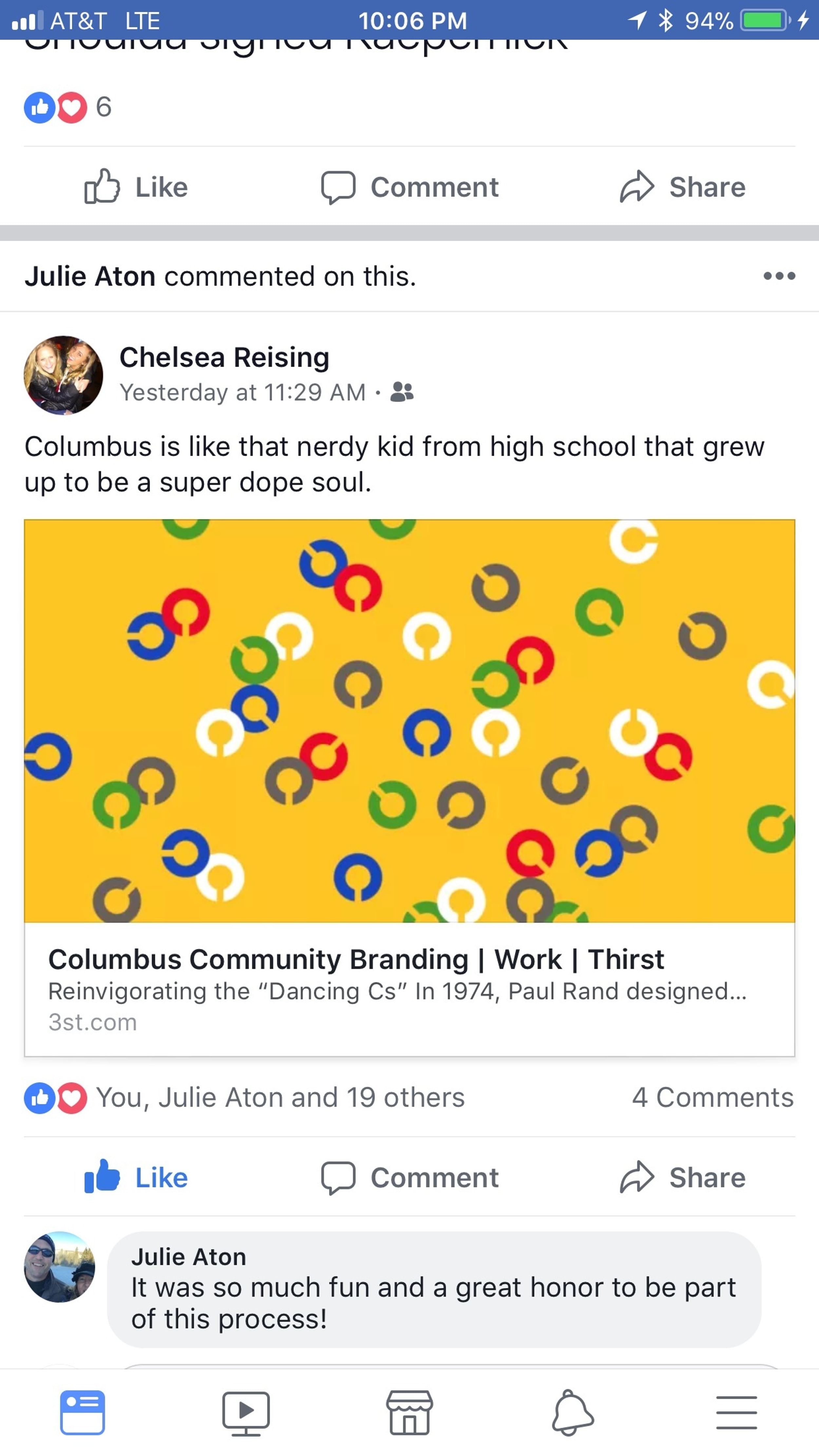Expand the 4 Comments thread
Screen dimensions: 819x1456
click(712, 1097)
